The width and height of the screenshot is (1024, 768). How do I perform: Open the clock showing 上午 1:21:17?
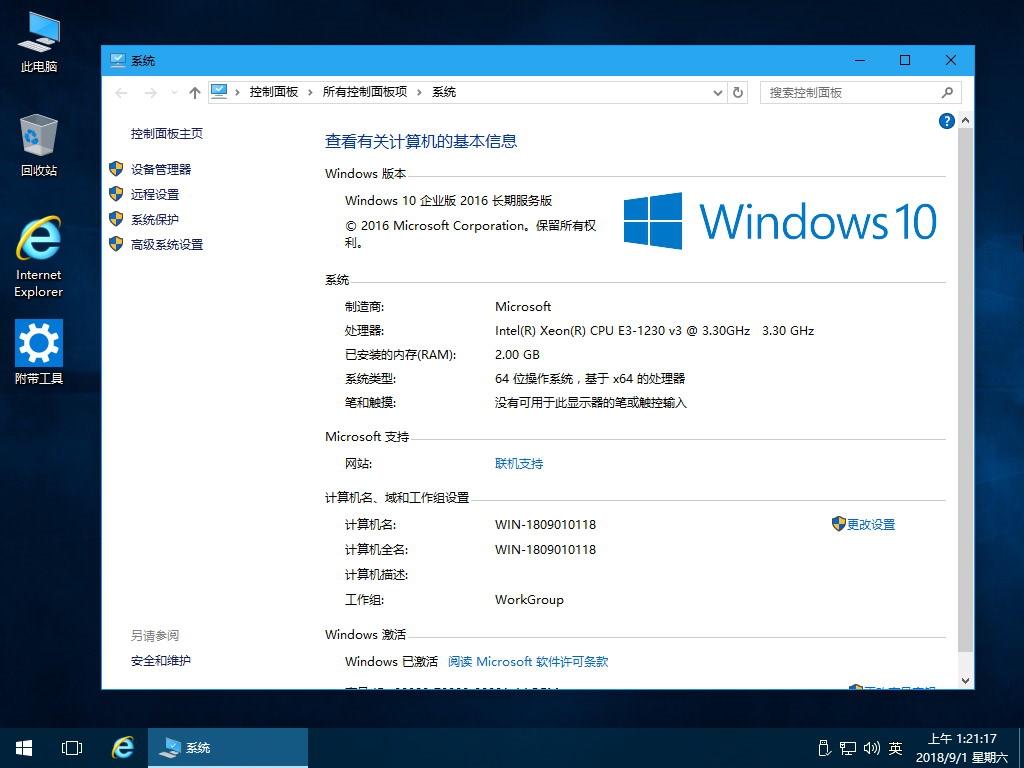click(x=963, y=748)
